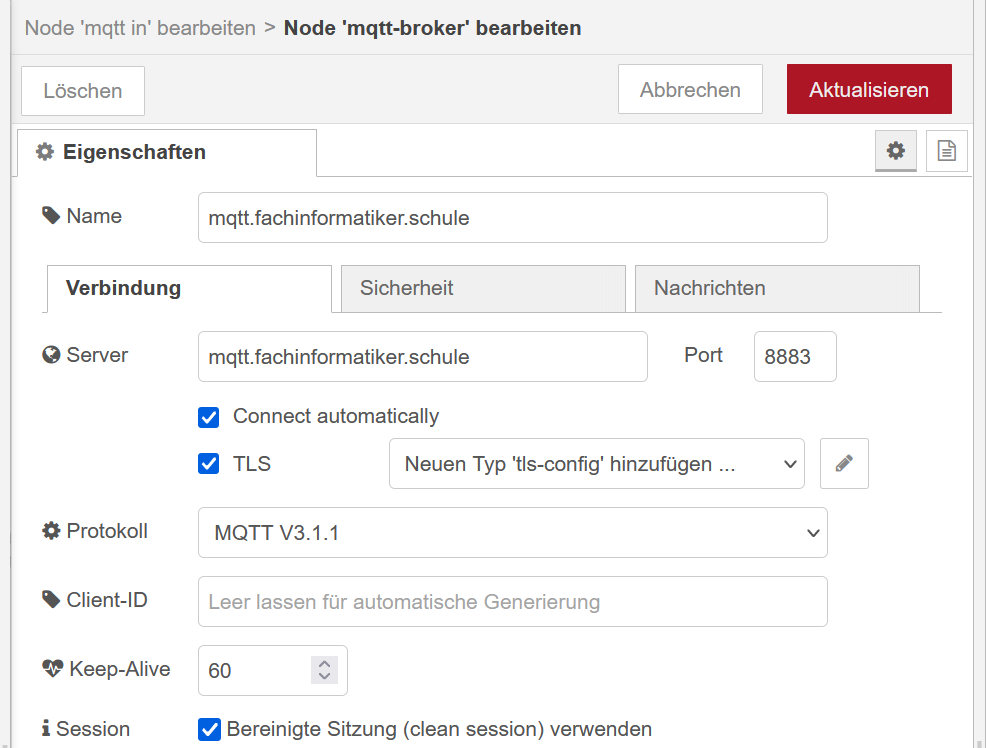Disable the Connect automatically checkbox

click(x=208, y=416)
